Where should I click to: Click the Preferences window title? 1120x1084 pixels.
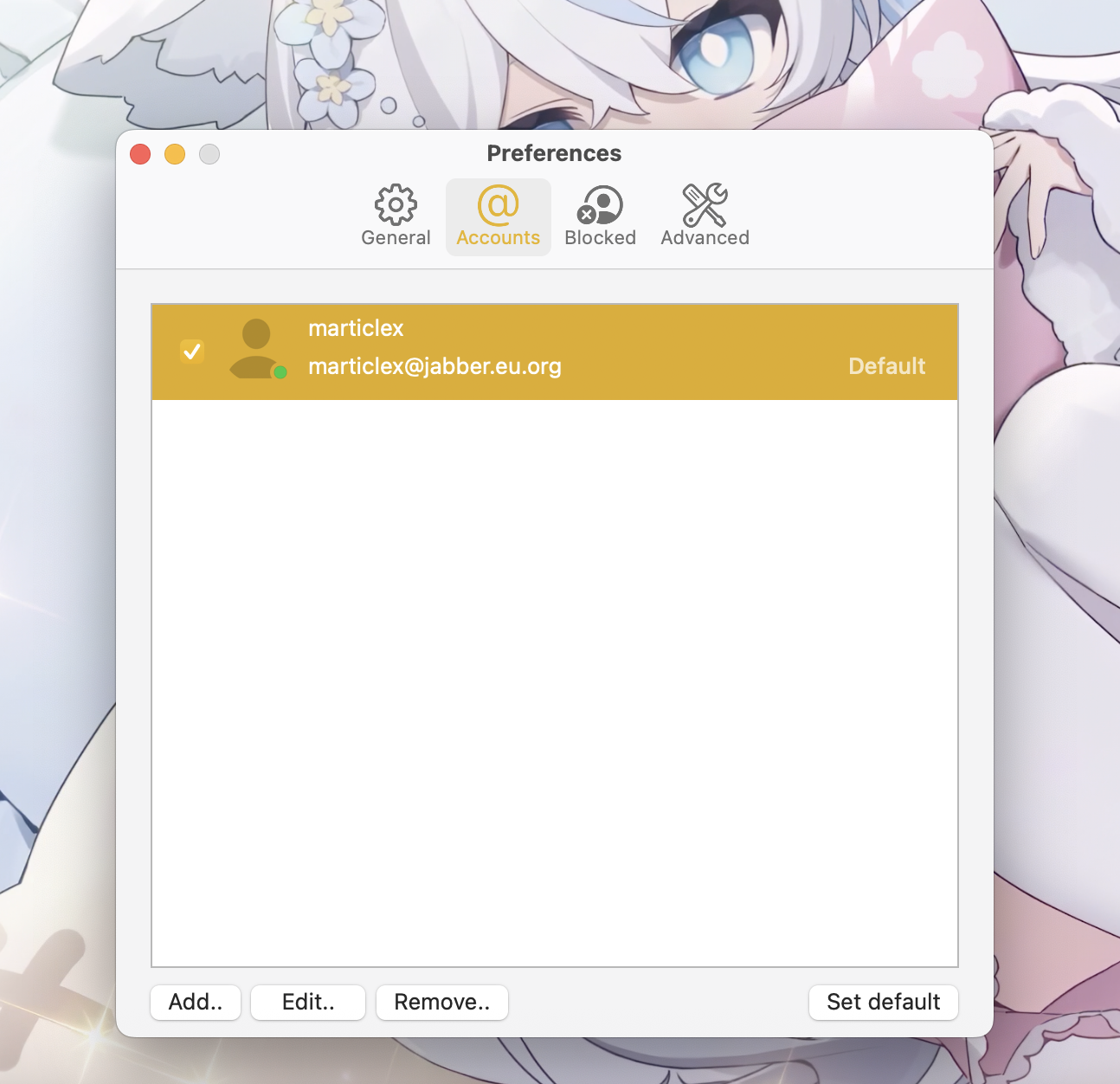click(554, 153)
